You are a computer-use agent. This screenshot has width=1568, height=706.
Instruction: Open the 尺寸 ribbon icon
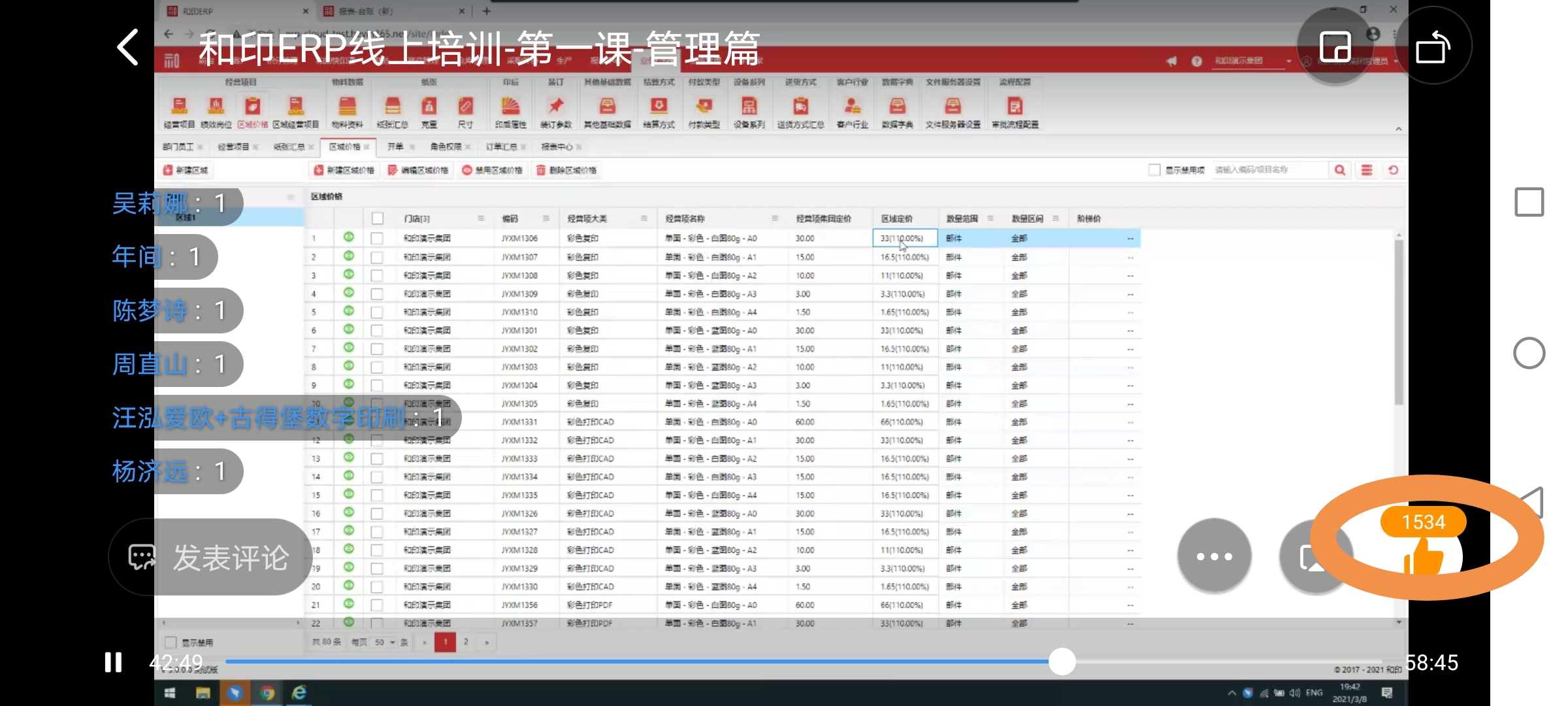coord(465,112)
